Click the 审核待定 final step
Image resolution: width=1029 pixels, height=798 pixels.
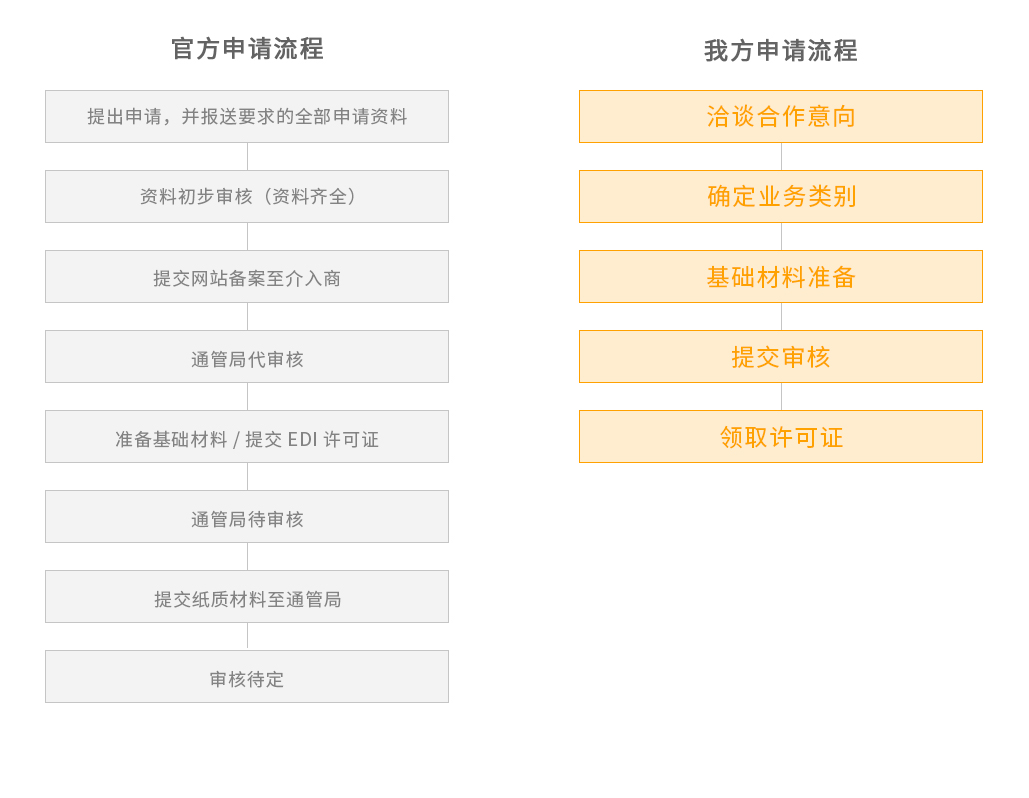click(247, 677)
